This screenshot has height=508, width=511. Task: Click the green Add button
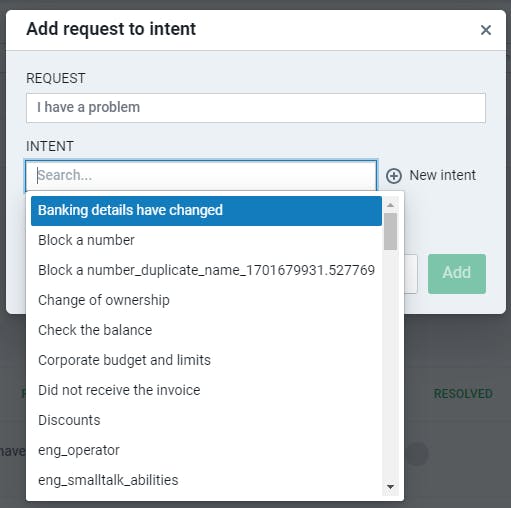(457, 274)
